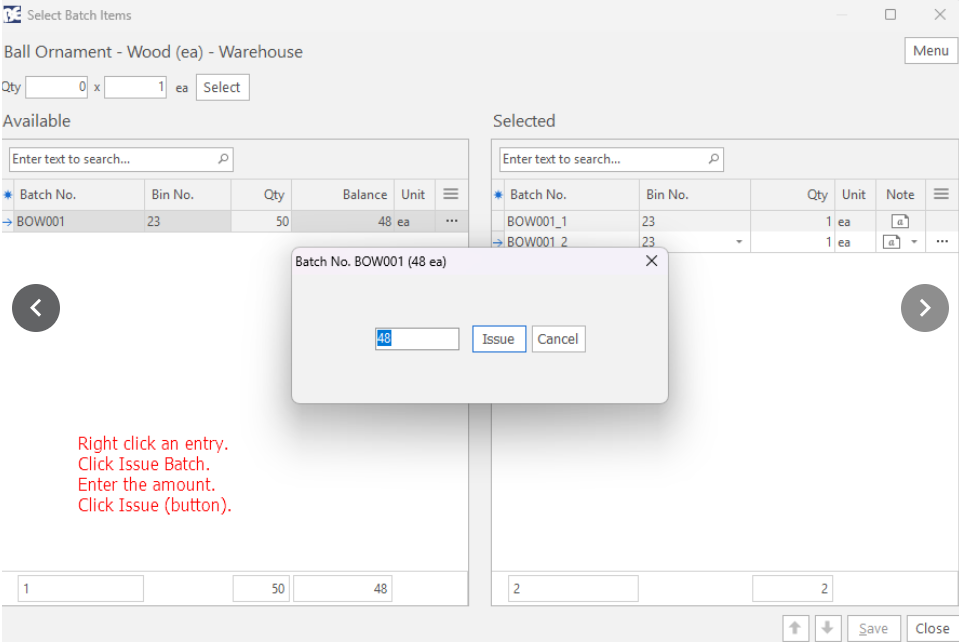Click the amount field showing 48
The width and height of the screenshot is (959, 642).
coord(417,339)
